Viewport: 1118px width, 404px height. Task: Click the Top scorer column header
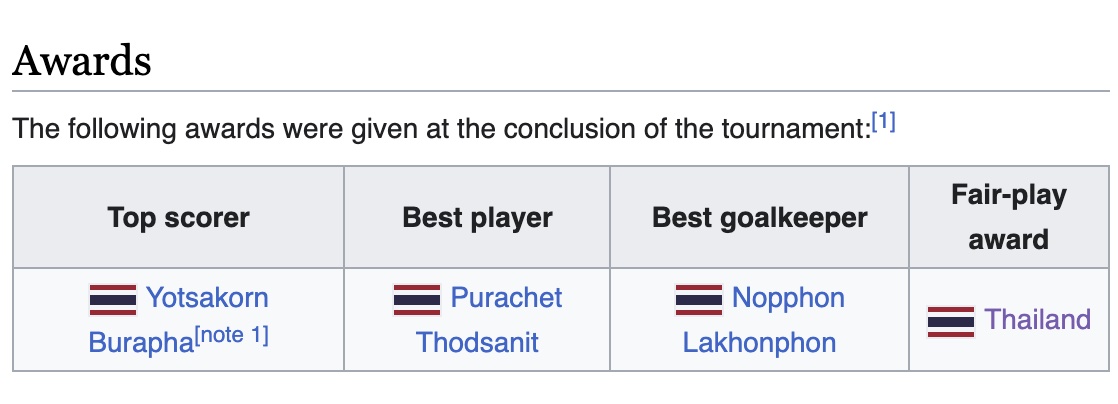click(x=178, y=217)
